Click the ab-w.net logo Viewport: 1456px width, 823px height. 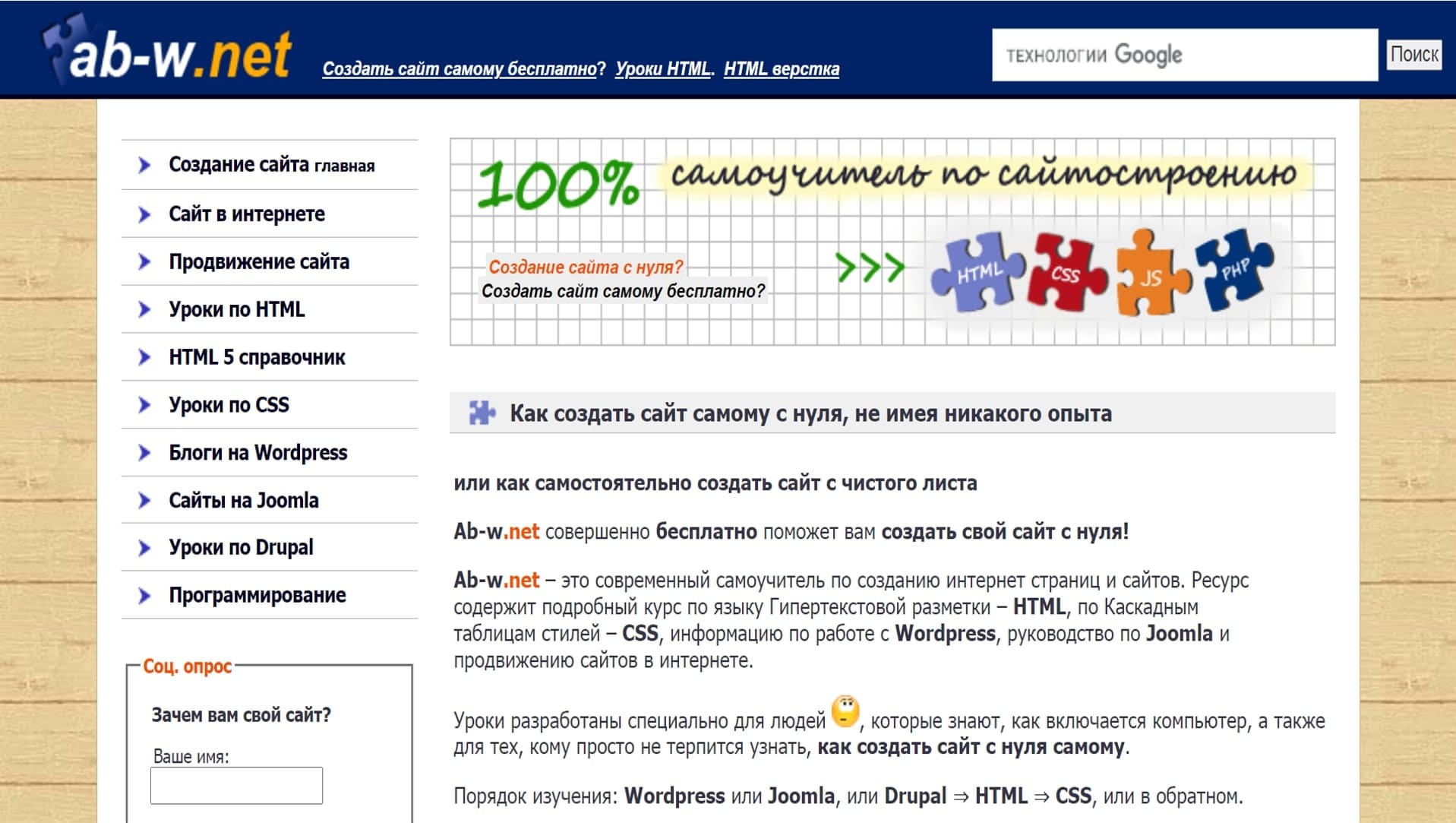click(x=167, y=50)
